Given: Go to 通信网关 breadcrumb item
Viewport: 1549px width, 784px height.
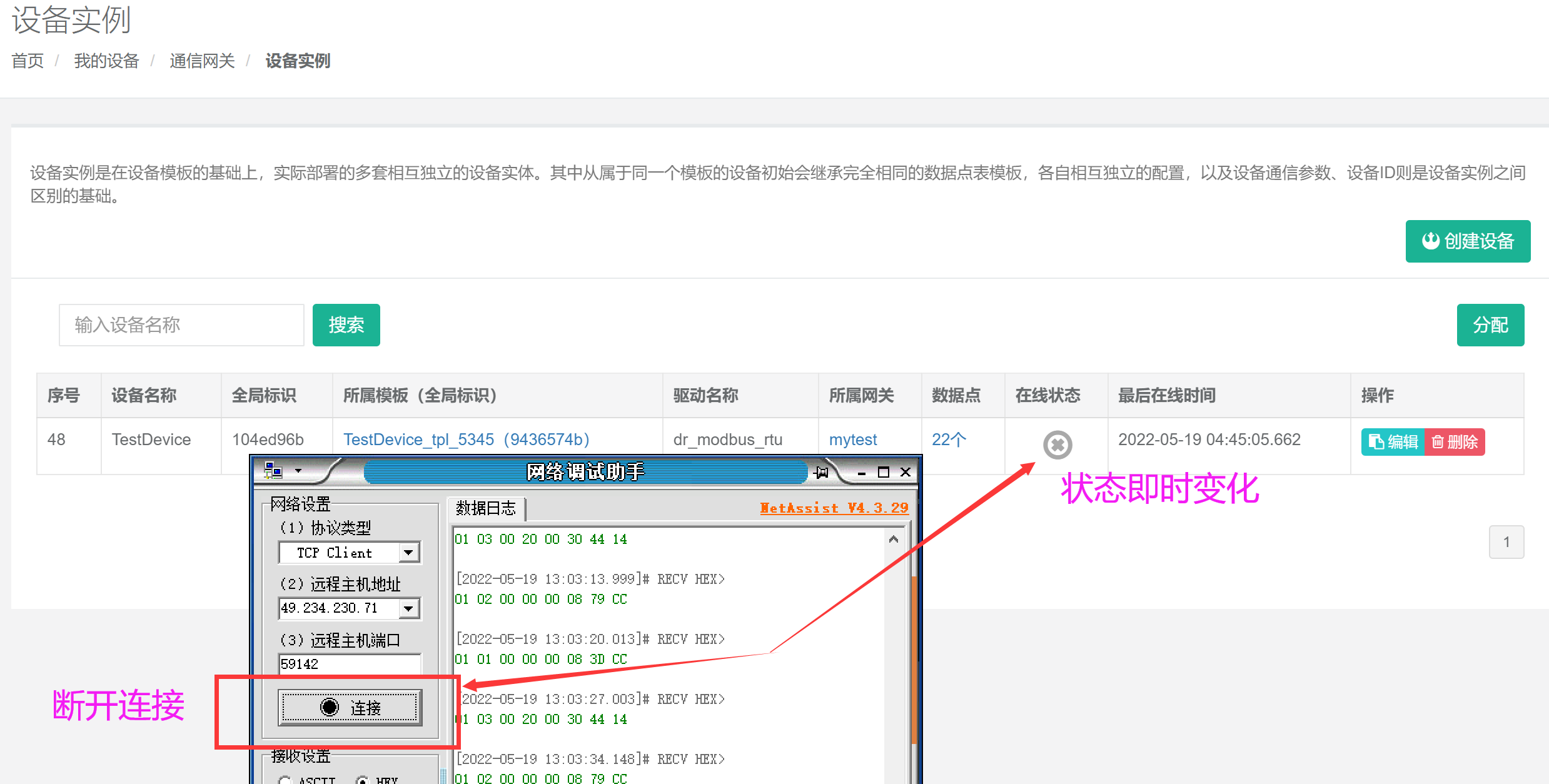Looking at the screenshot, I should 202,61.
